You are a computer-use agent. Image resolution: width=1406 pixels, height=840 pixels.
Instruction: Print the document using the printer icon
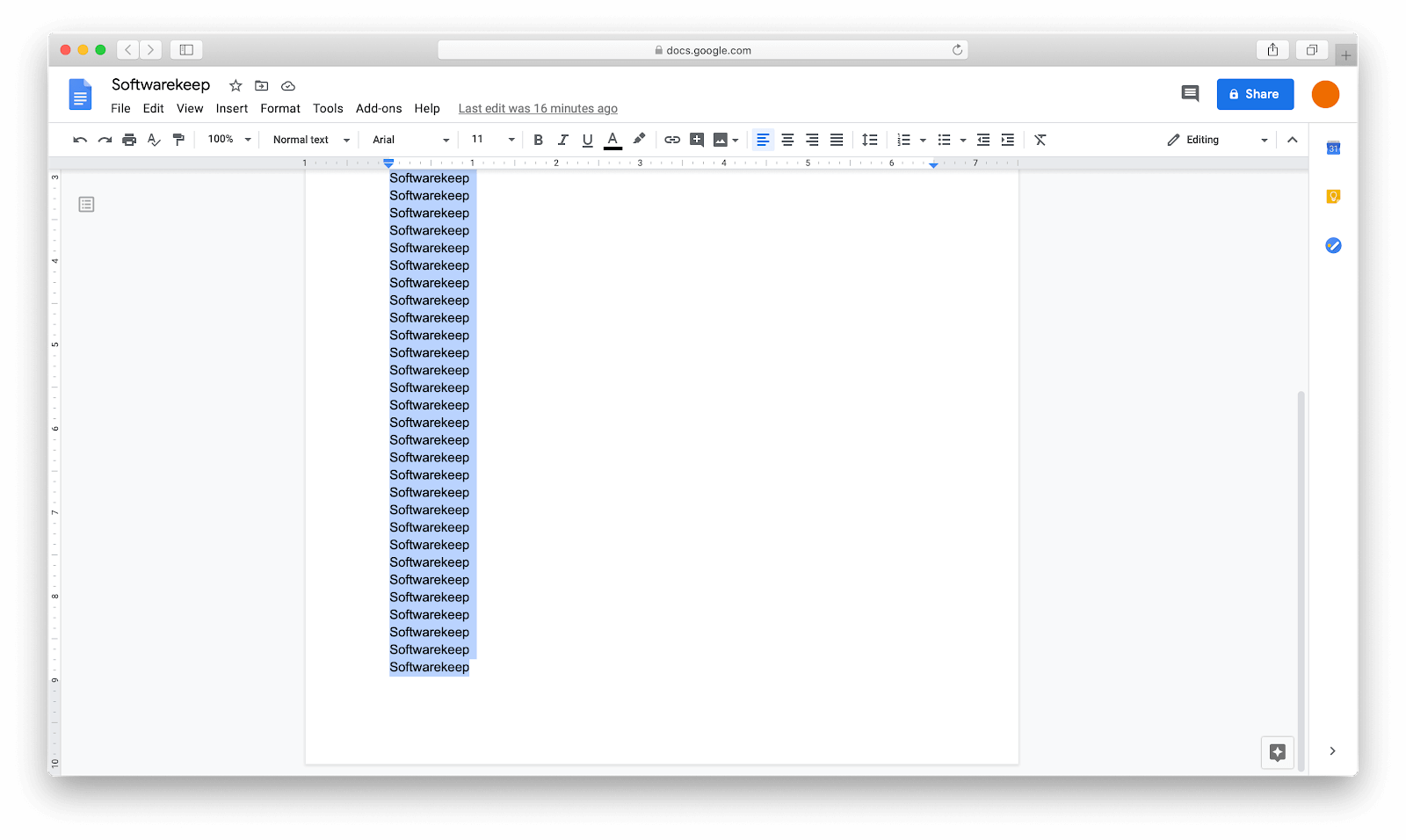[x=129, y=140]
